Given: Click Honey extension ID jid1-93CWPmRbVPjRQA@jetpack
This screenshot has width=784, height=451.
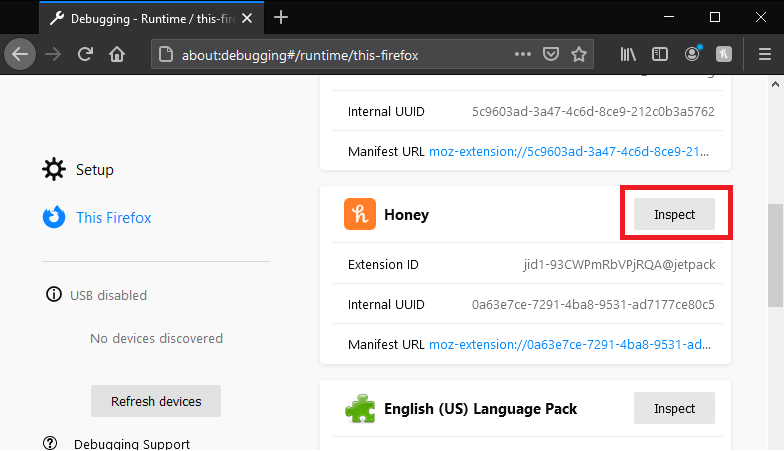Looking at the screenshot, I should pyautogui.click(x=620, y=264).
